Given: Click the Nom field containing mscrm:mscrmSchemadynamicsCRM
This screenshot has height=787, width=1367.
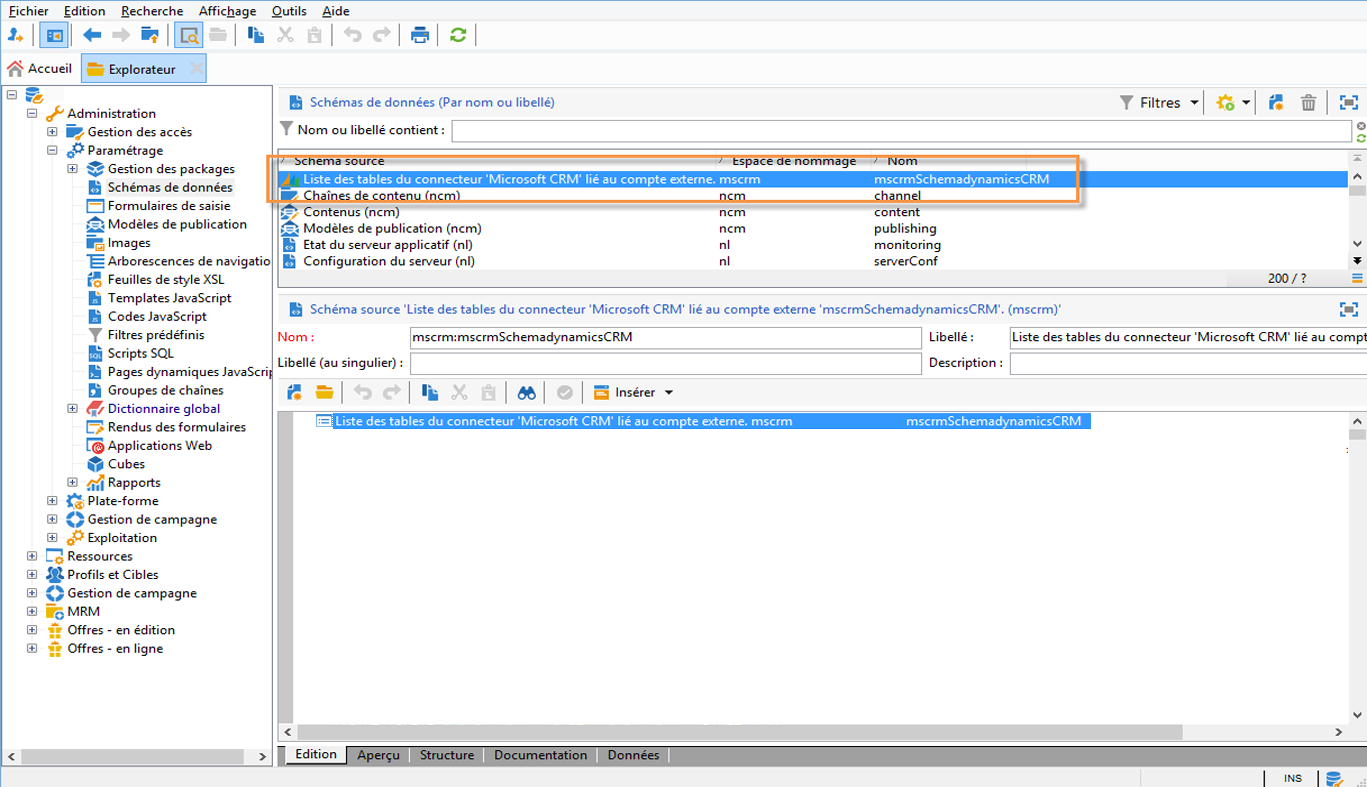Looking at the screenshot, I should [666, 337].
